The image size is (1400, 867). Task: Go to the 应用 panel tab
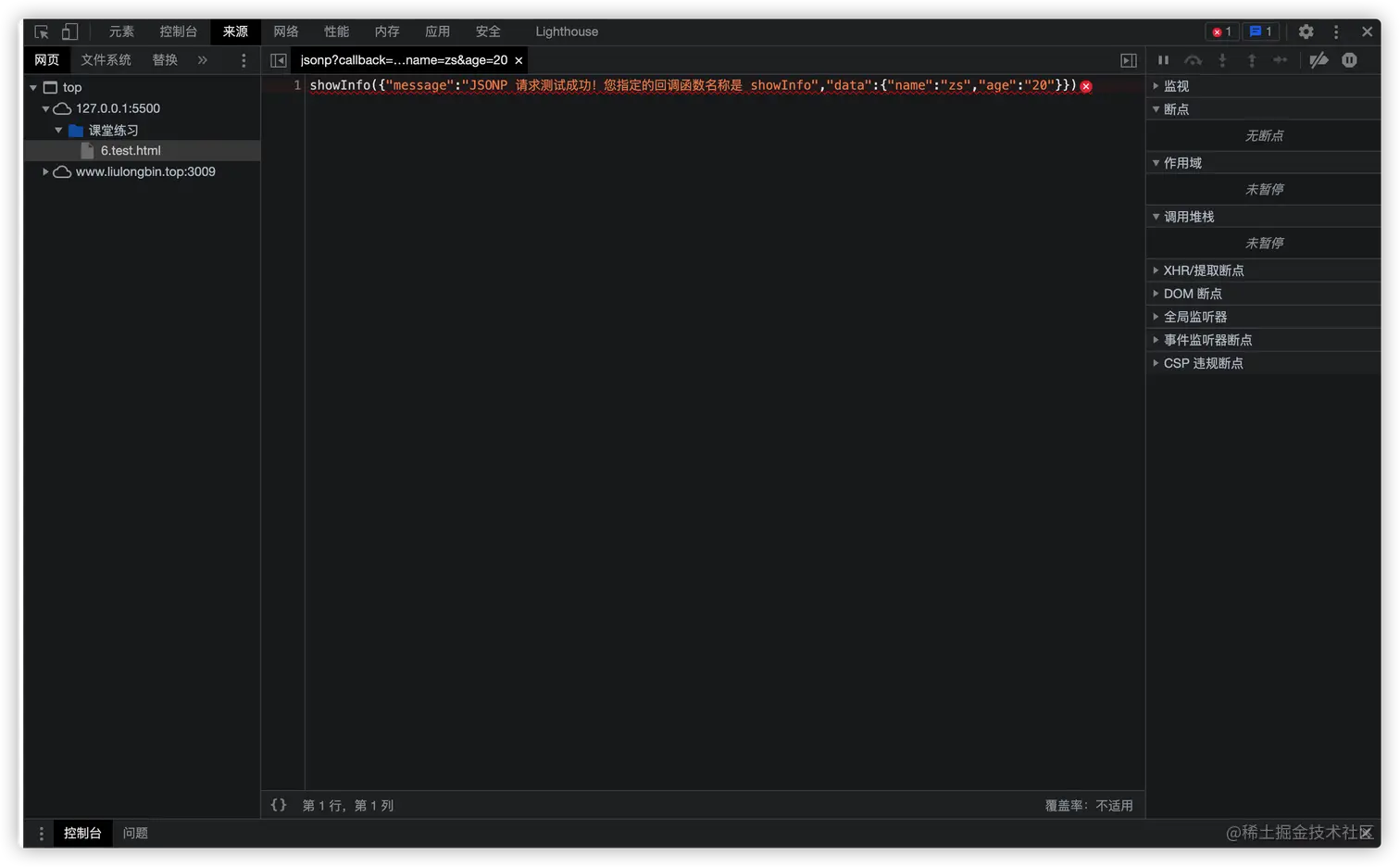click(437, 31)
